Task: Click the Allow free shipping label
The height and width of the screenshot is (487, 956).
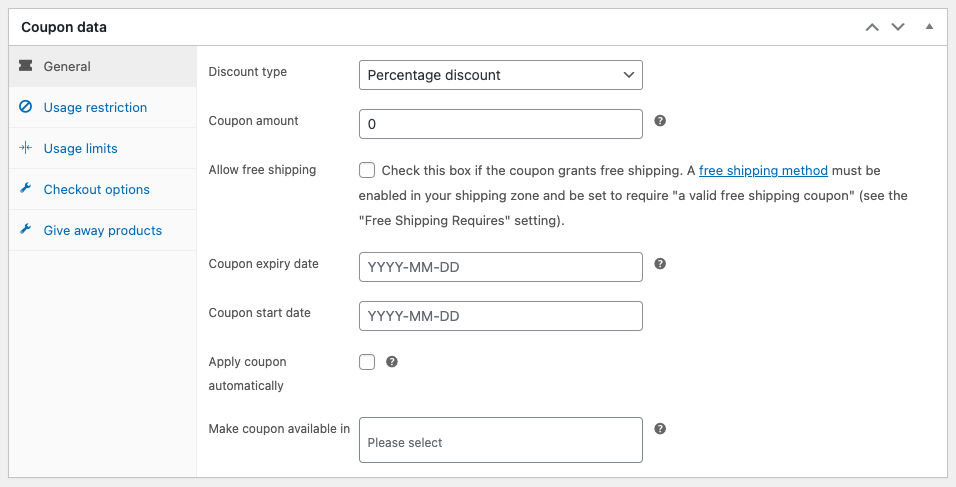Action: (x=262, y=169)
